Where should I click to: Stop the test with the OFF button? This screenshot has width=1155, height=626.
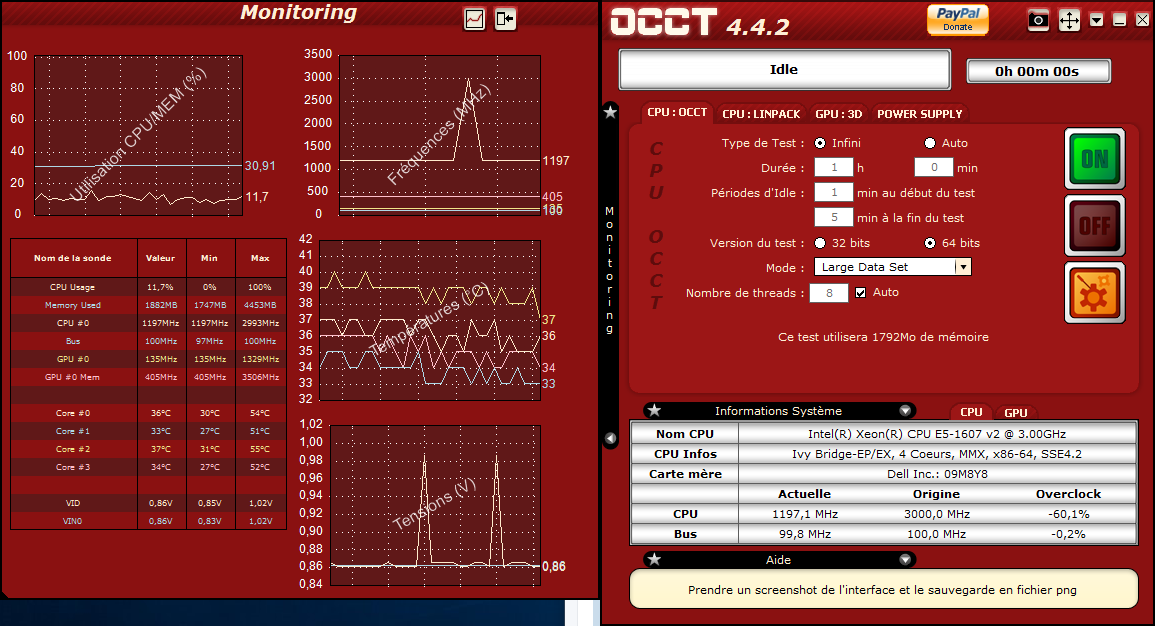point(1094,225)
